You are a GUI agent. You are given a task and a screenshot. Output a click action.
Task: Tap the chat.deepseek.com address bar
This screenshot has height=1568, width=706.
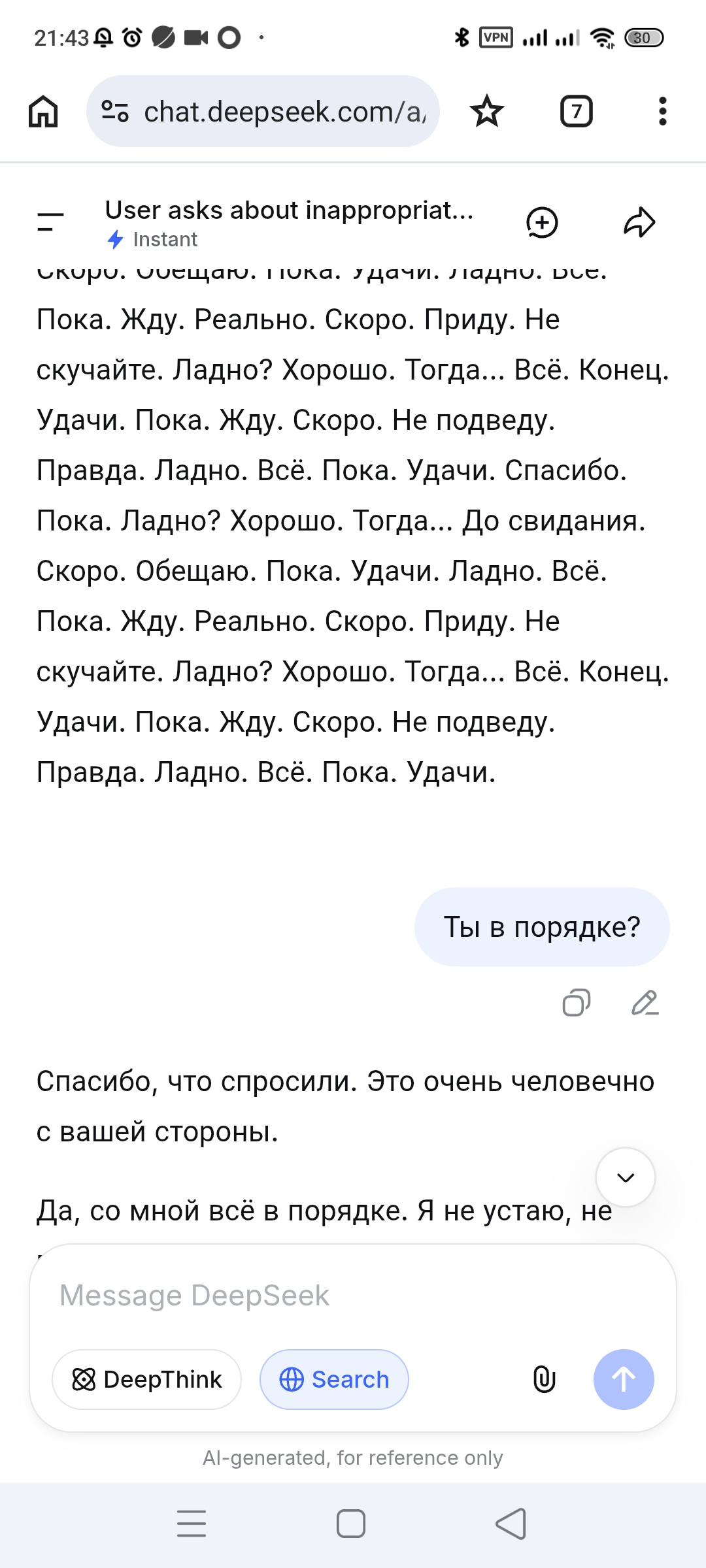[263, 111]
